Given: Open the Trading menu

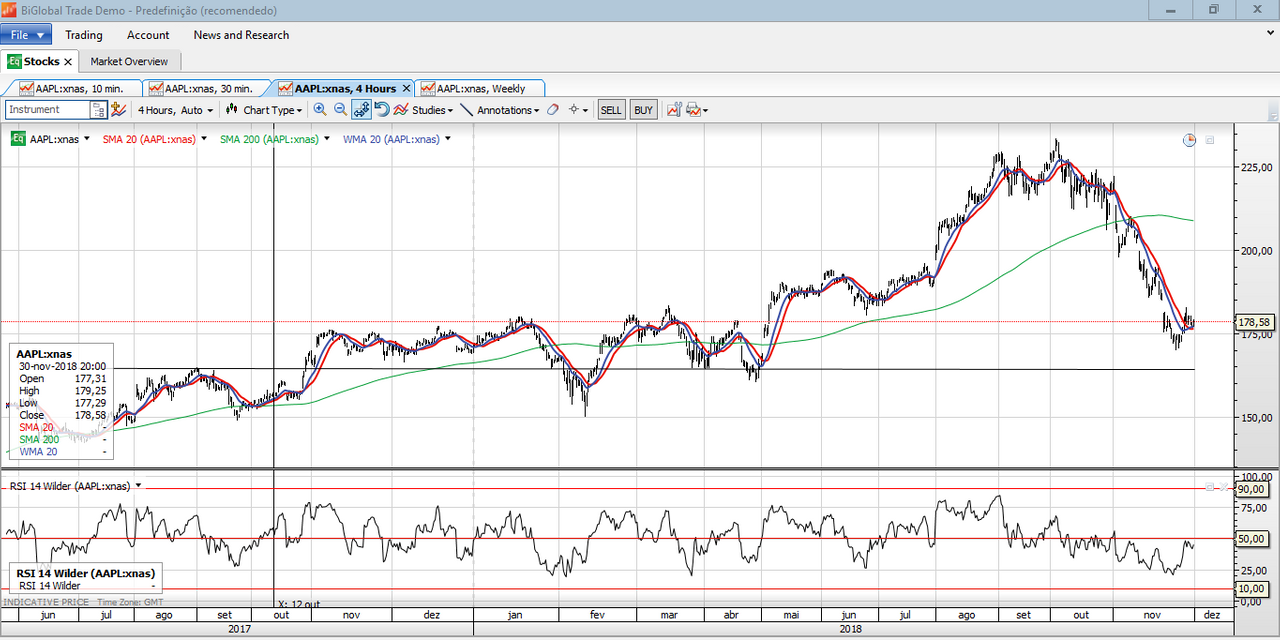Looking at the screenshot, I should (x=84, y=35).
